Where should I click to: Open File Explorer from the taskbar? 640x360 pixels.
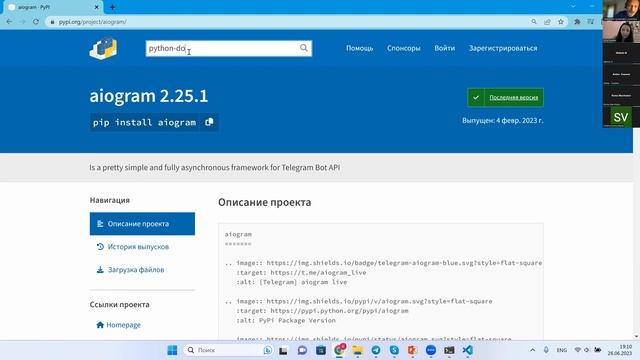(x=358, y=350)
